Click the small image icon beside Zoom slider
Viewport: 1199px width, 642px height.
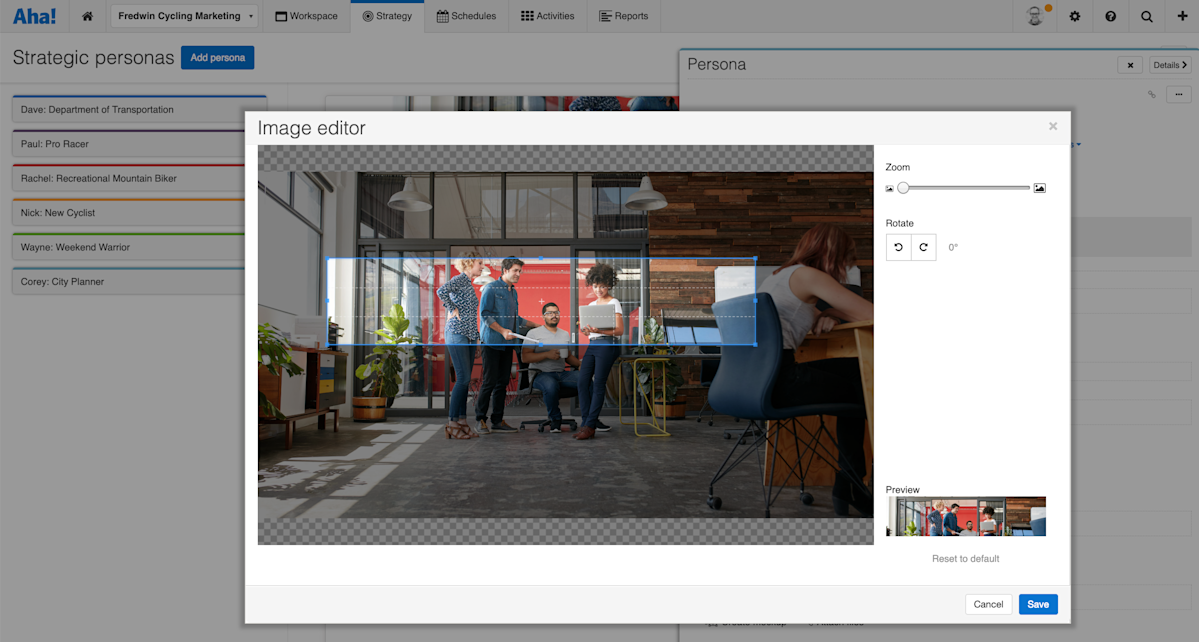[x=888, y=187]
